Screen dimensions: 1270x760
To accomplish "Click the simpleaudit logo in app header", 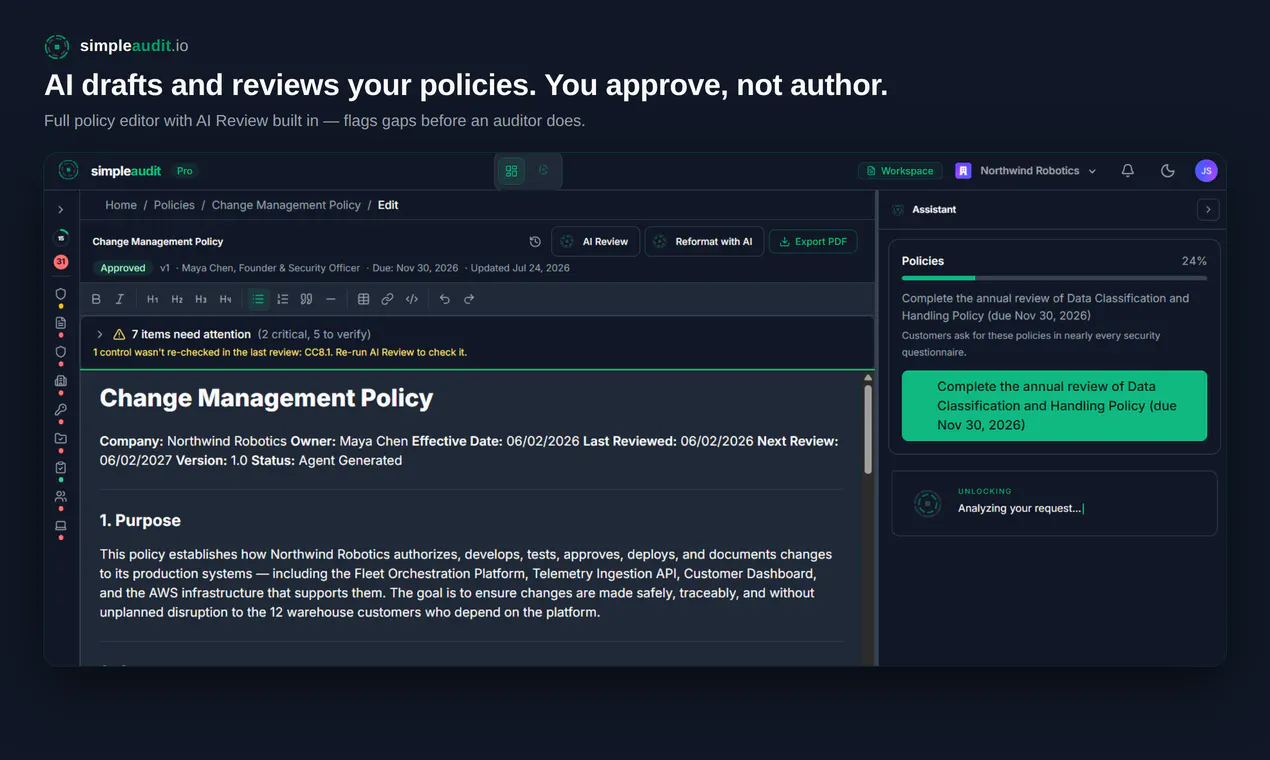I will (x=110, y=171).
